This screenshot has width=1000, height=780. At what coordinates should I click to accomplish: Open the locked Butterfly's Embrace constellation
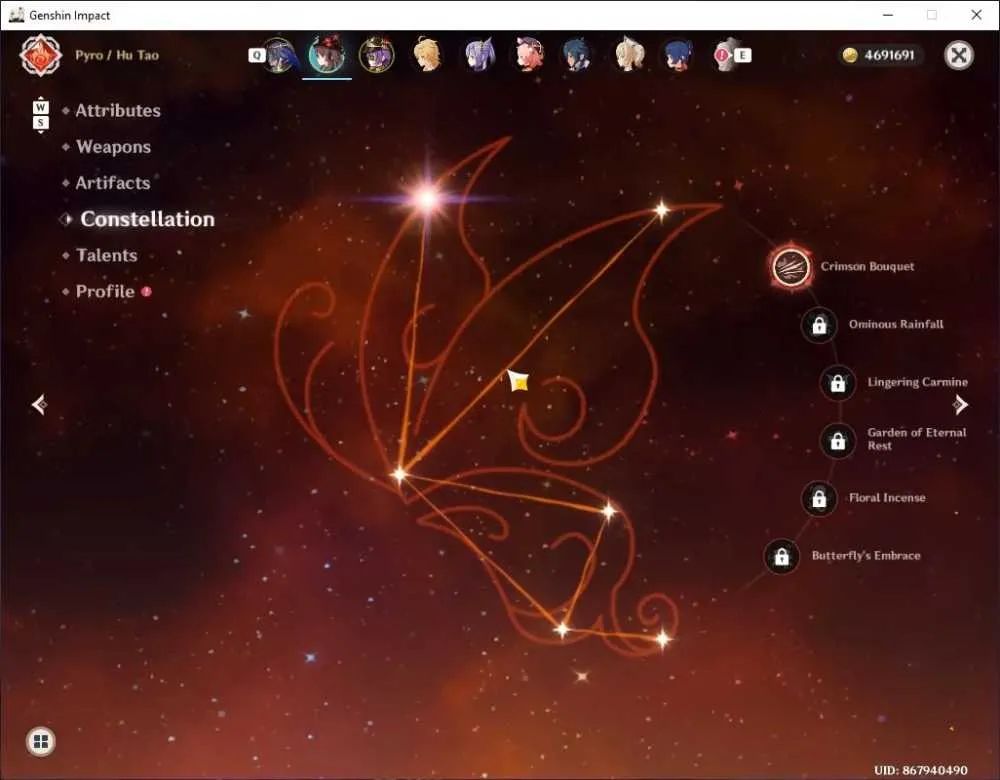click(782, 557)
